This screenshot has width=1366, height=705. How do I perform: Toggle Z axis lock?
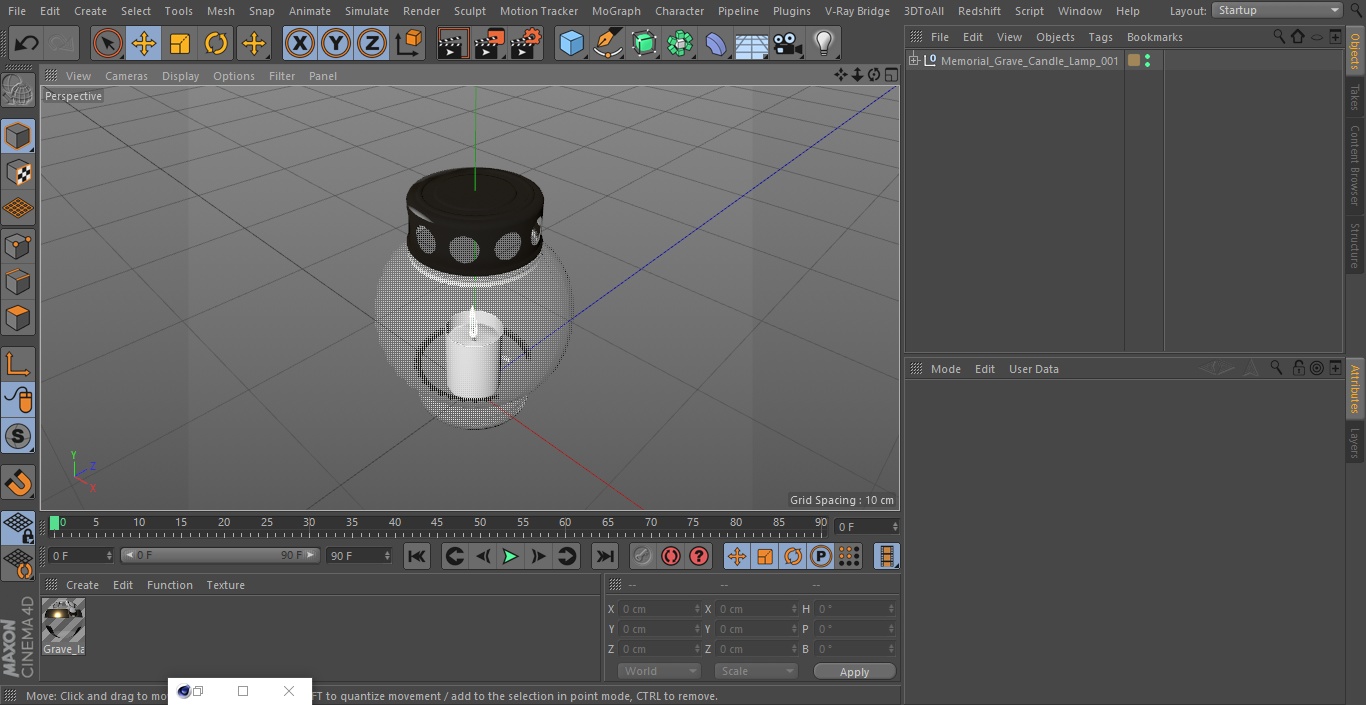coord(372,43)
